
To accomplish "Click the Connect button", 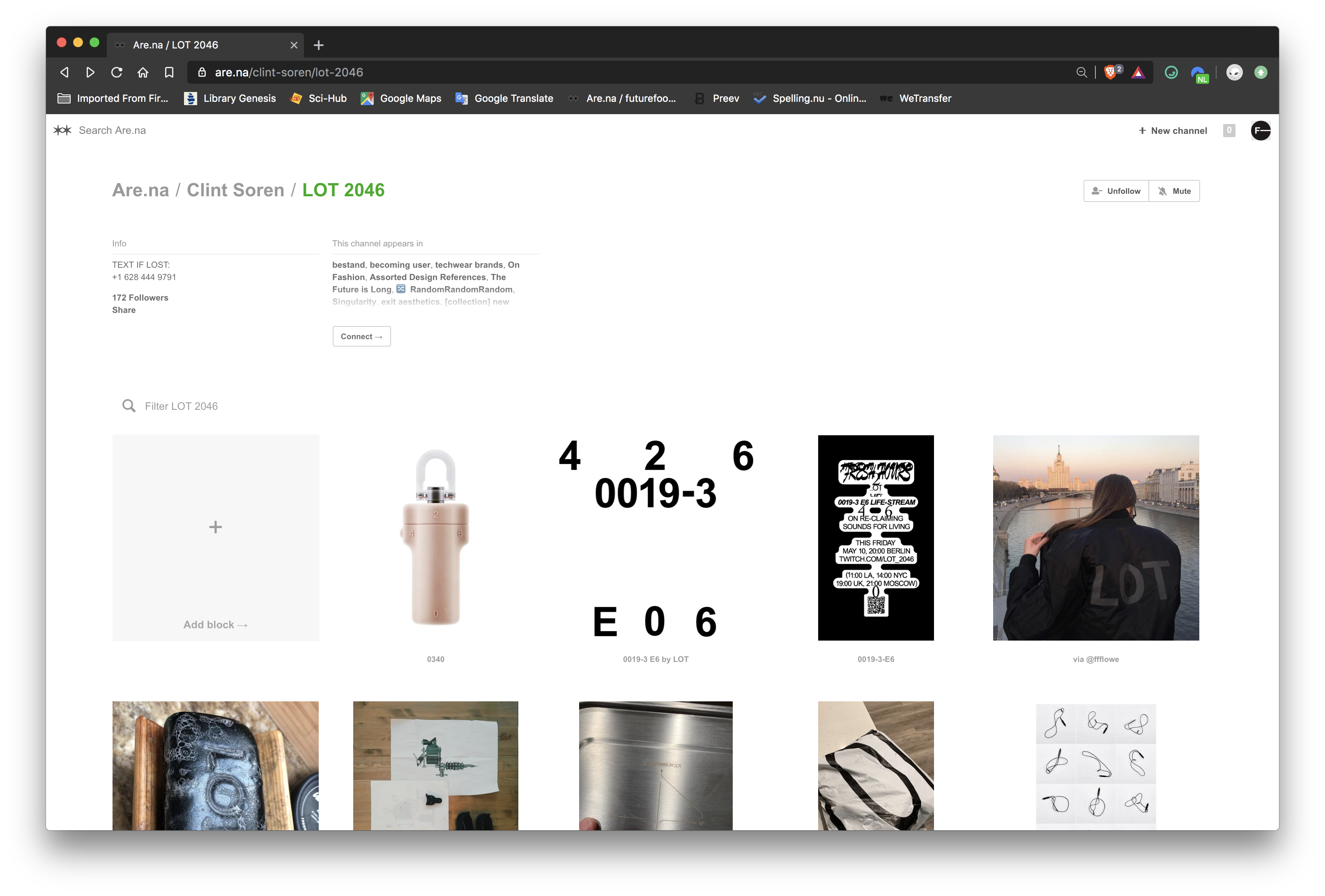I will (x=361, y=336).
